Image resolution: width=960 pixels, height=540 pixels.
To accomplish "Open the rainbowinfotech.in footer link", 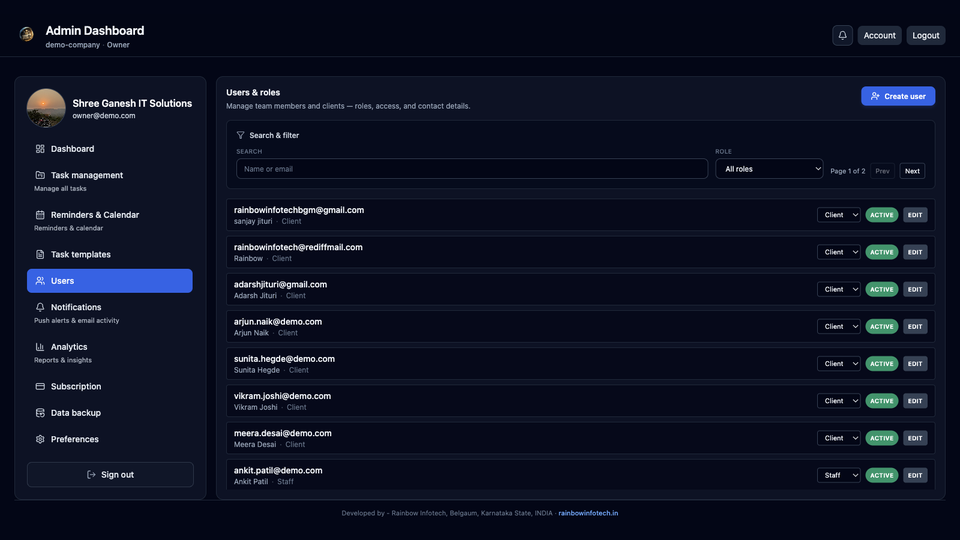I will 588,513.
